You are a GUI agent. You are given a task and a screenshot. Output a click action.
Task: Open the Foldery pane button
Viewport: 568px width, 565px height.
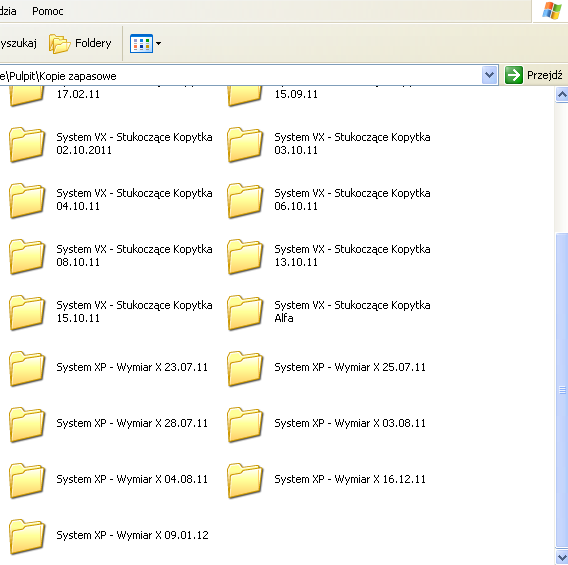point(80,43)
